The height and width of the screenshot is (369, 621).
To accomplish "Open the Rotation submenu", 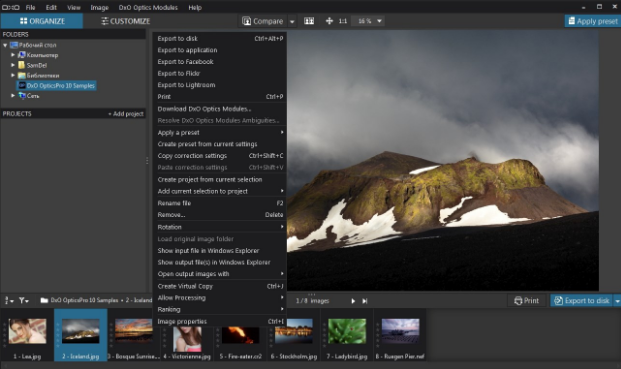I will 220,227.
